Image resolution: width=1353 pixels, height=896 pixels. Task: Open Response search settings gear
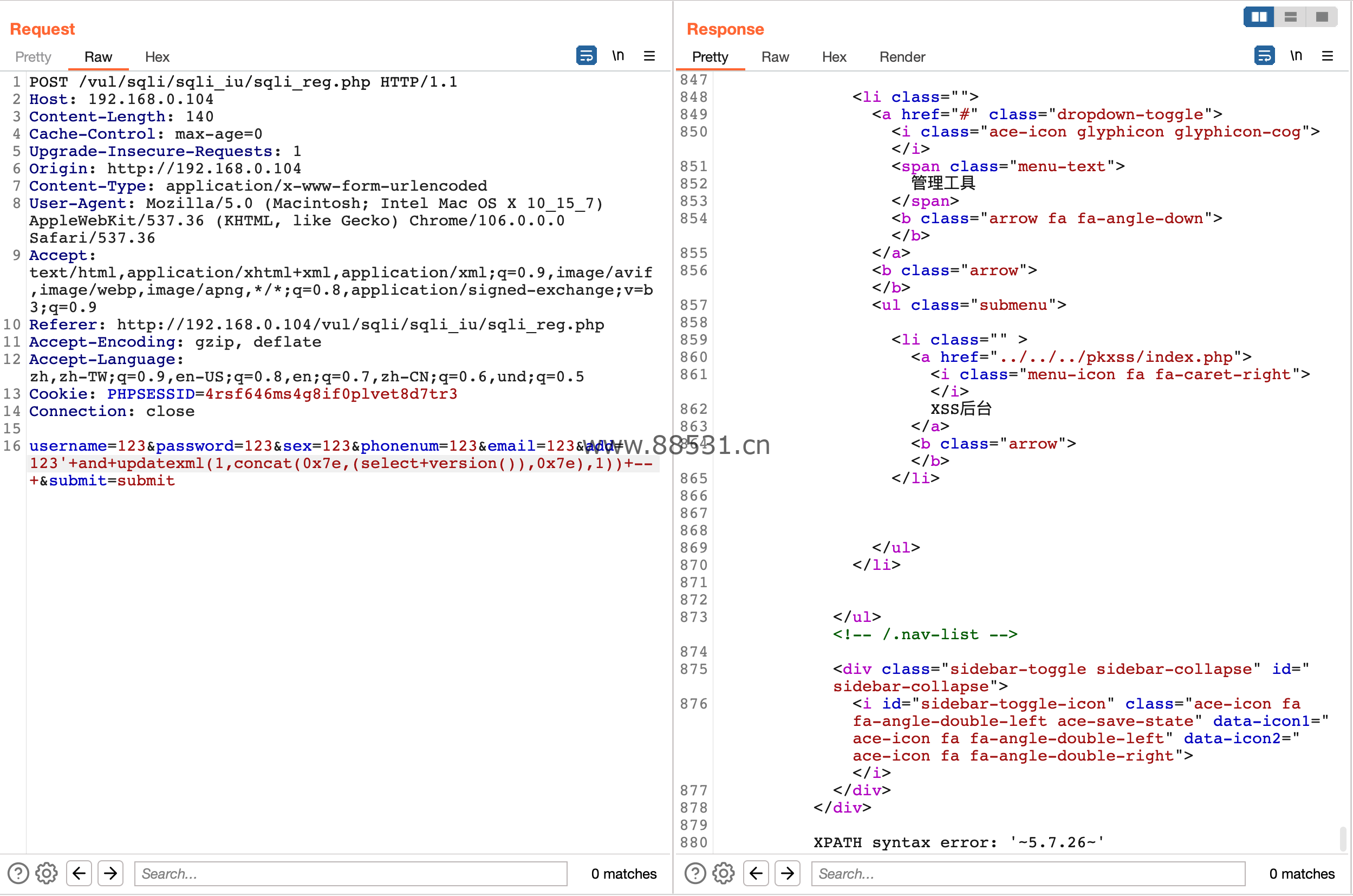point(724,873)
